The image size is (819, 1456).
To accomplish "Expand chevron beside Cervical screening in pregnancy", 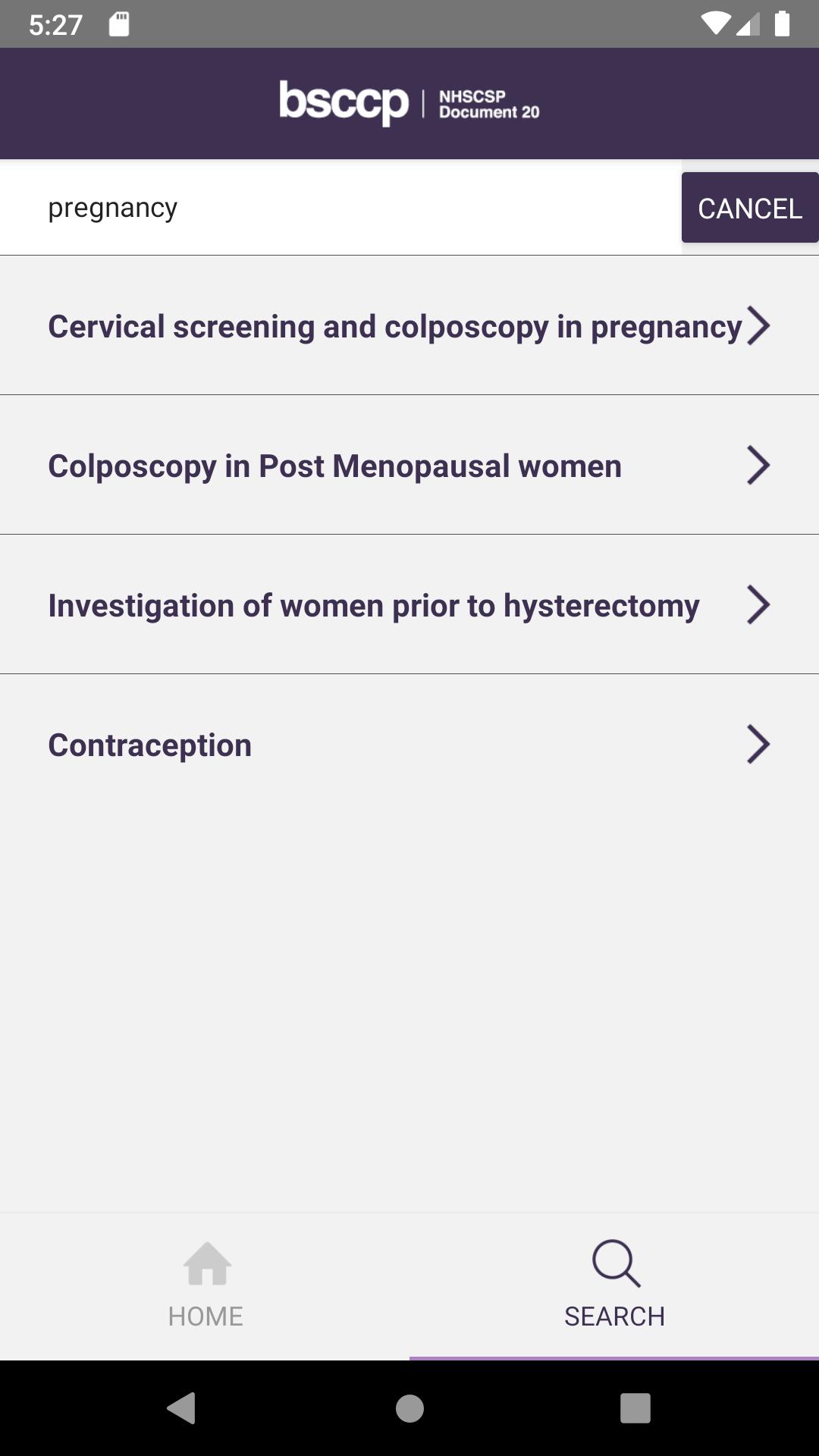I will coord(758,325).
